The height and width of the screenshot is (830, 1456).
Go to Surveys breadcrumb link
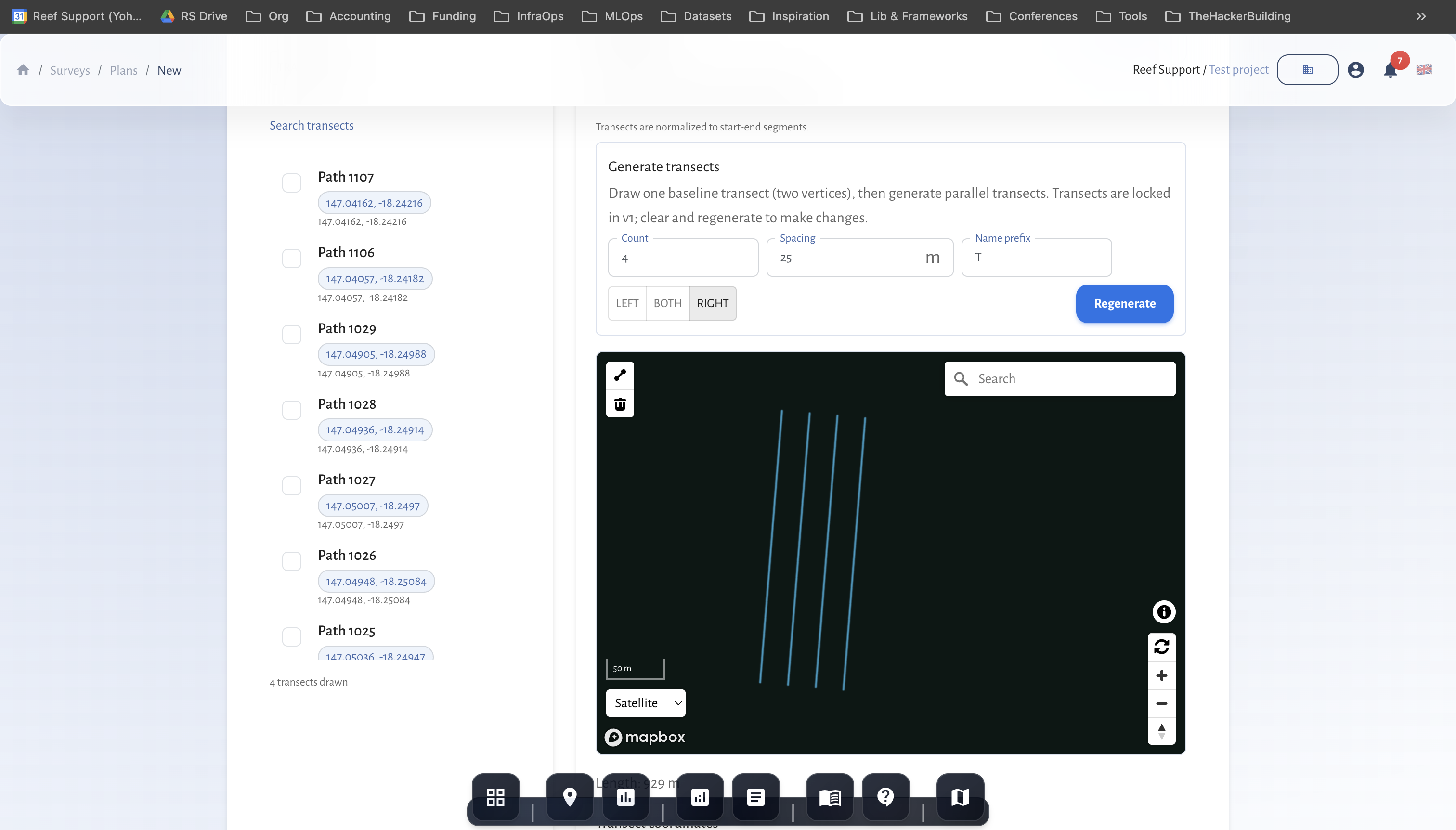point(69,70)
